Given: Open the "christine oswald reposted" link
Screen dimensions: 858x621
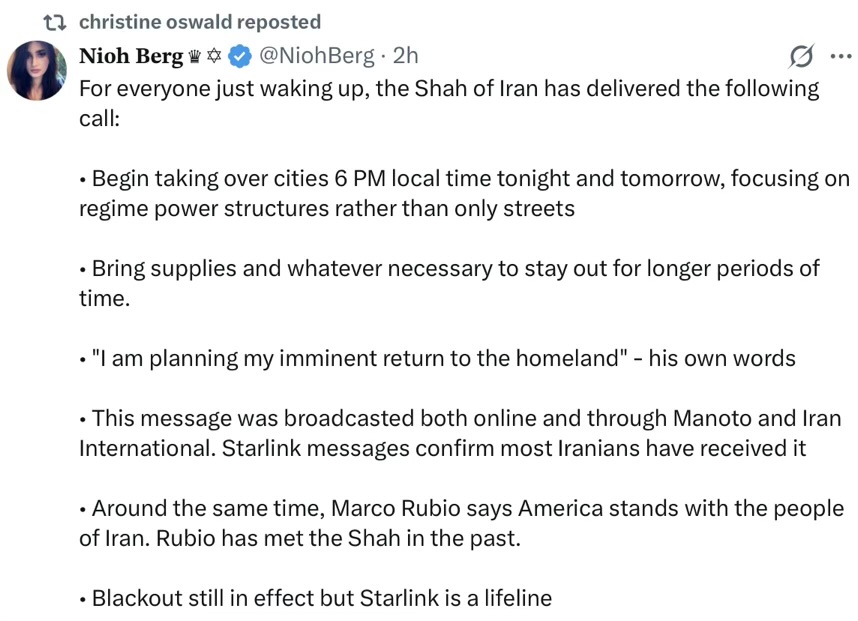Looking at the screenshot, I should point(199,22).
